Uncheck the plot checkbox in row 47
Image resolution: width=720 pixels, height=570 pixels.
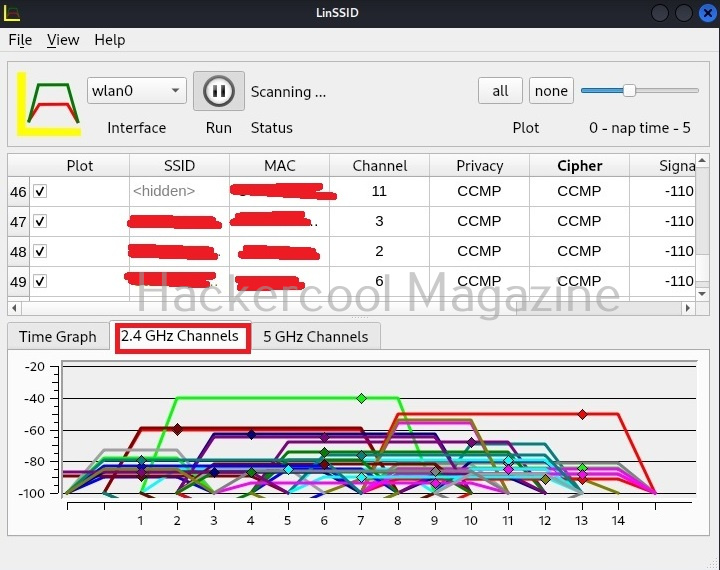pos(40,221)
